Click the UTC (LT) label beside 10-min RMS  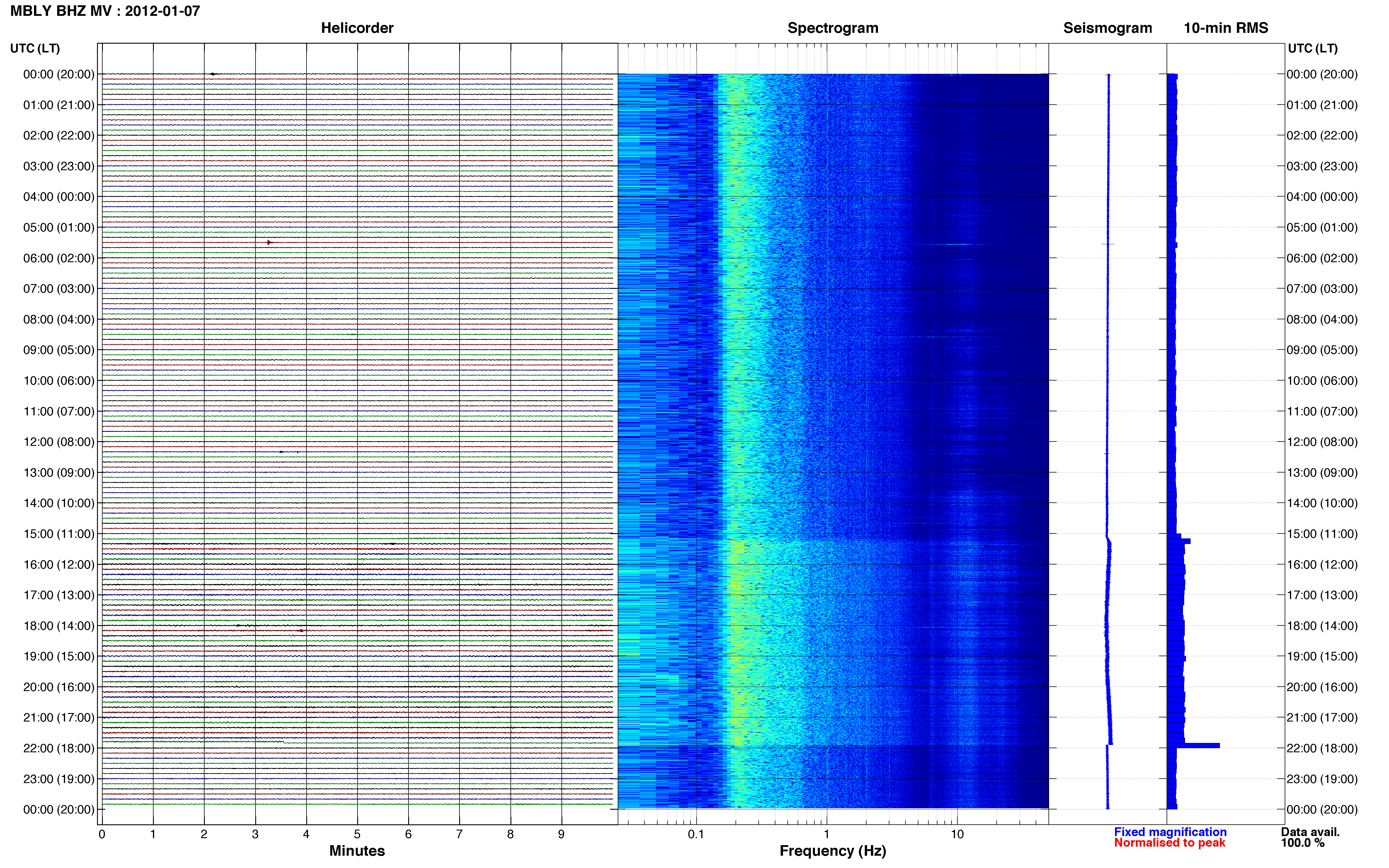[1313, 48]
